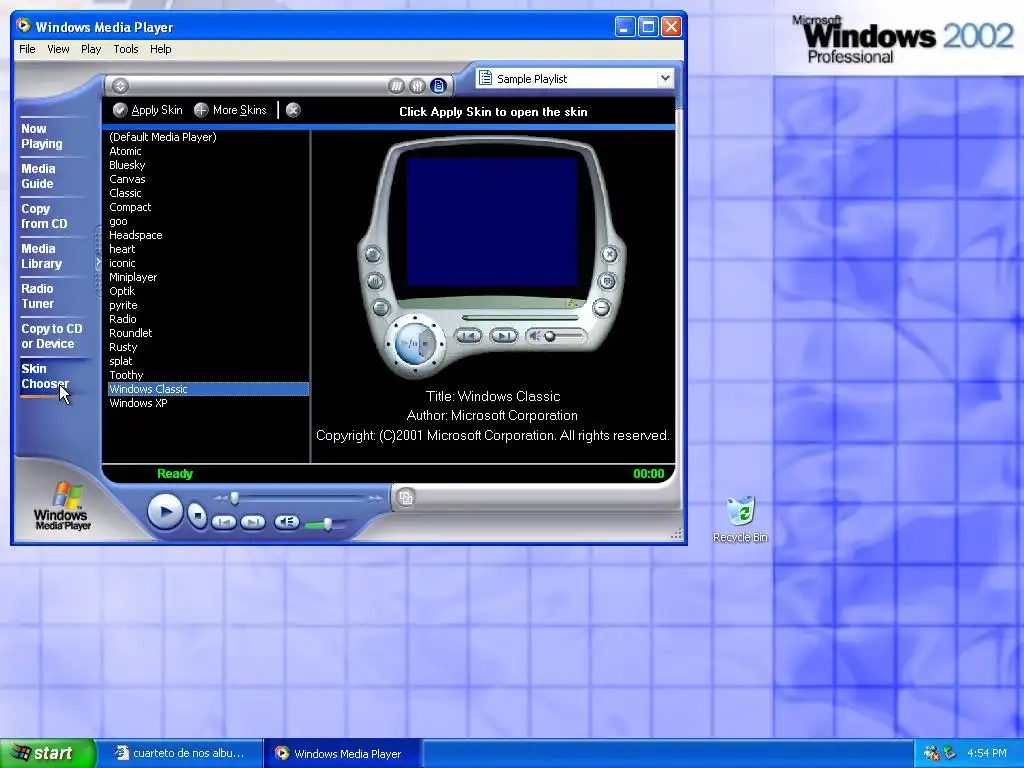Click the seek bar position handle
This screenshot has width=1024, height=768.
click(x=234, y=499)
